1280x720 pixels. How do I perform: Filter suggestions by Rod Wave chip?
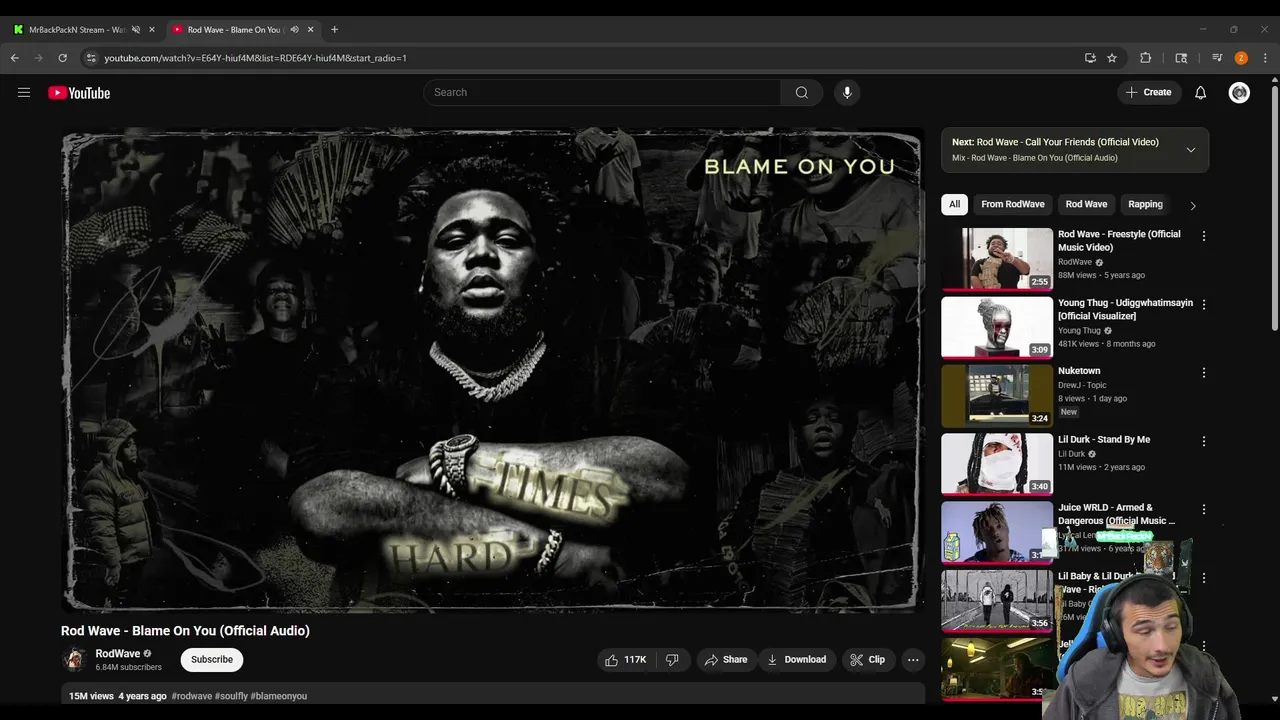1086,204
